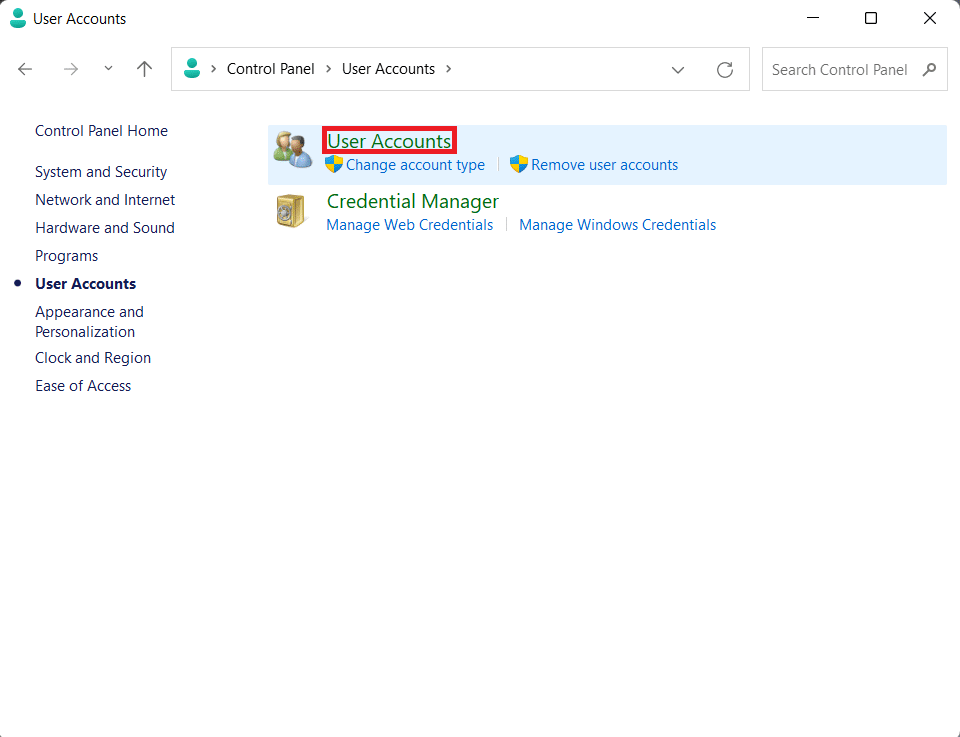
Task: Expand chevron after User Accounts breadcrumb
Action: 448,69
